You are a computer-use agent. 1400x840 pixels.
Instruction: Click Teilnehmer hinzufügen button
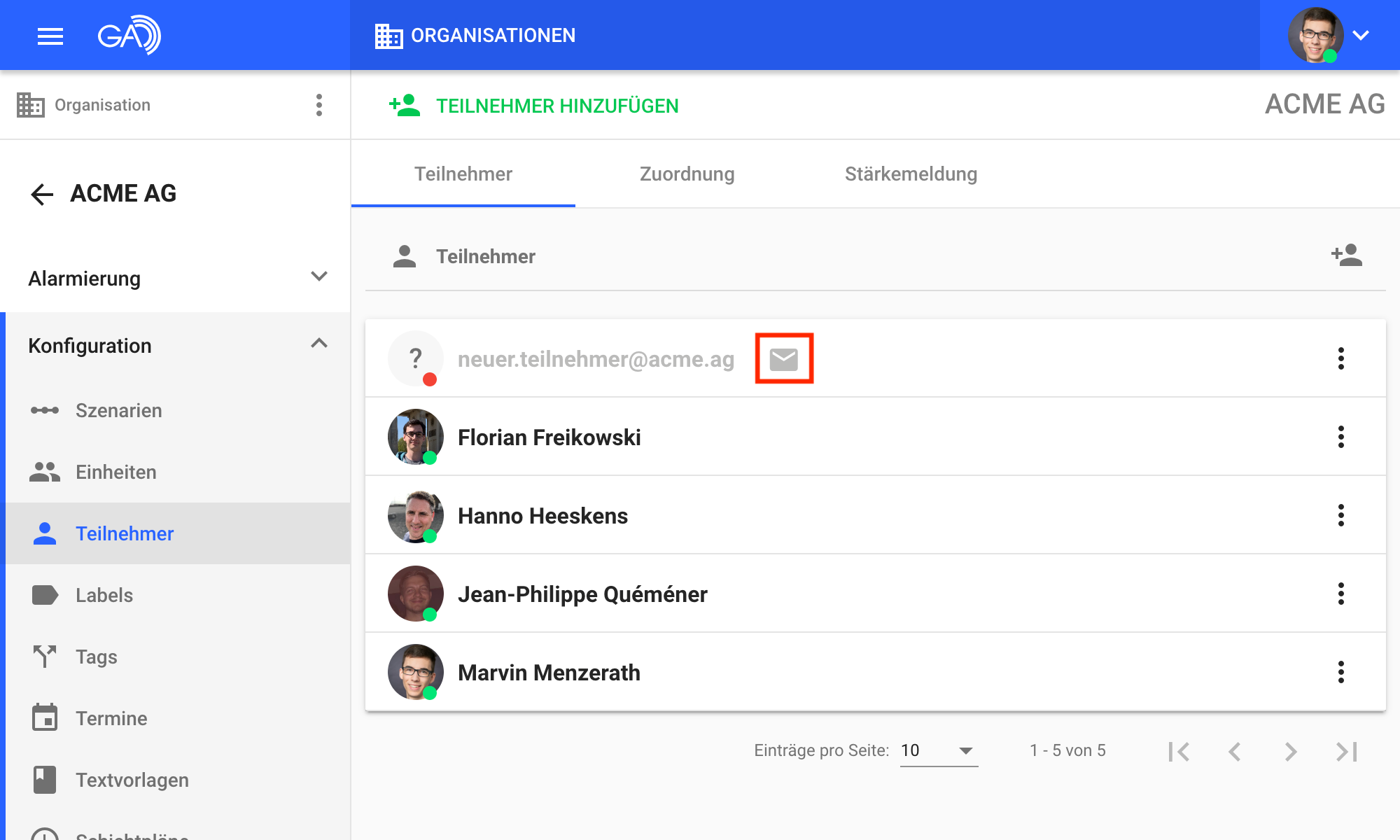tap(534, 106)
